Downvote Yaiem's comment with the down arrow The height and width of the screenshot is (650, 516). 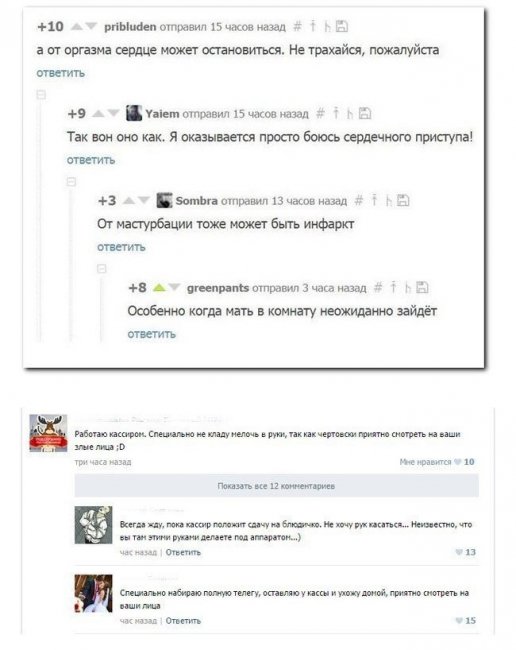tap(113, 114)
